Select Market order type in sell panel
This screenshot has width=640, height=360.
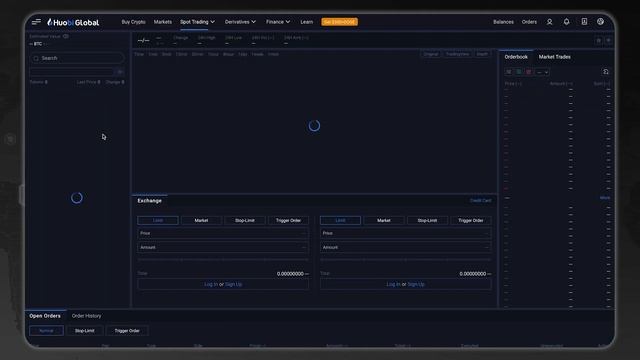(384, 220)
